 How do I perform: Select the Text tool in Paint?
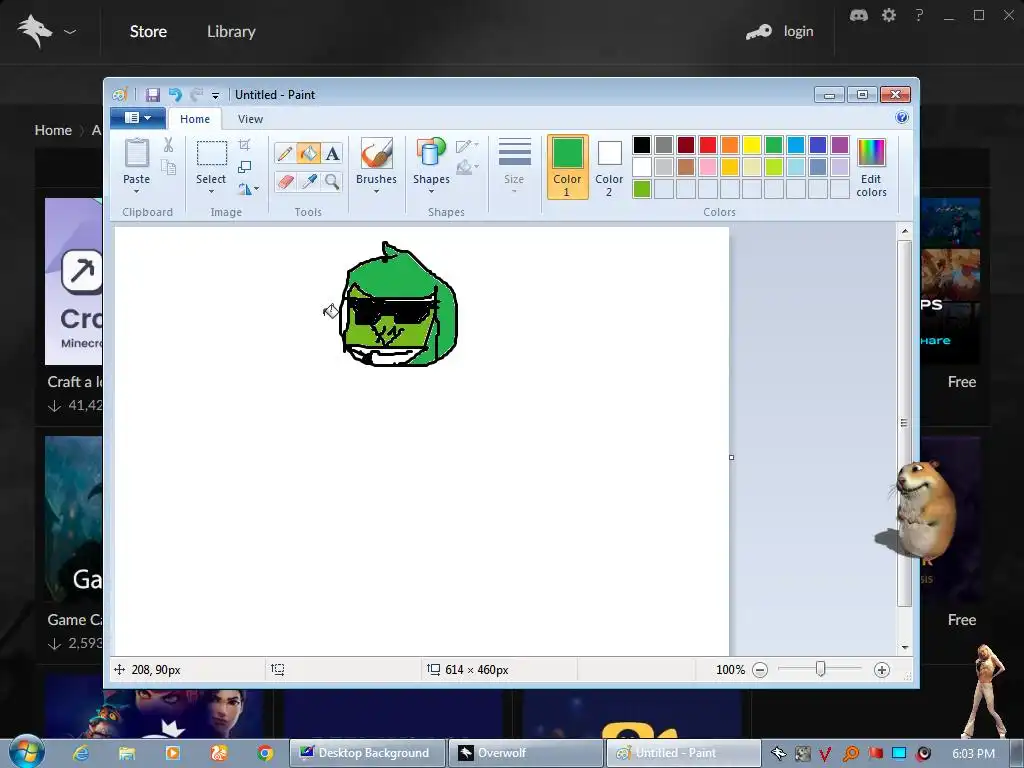click(332, 153)
